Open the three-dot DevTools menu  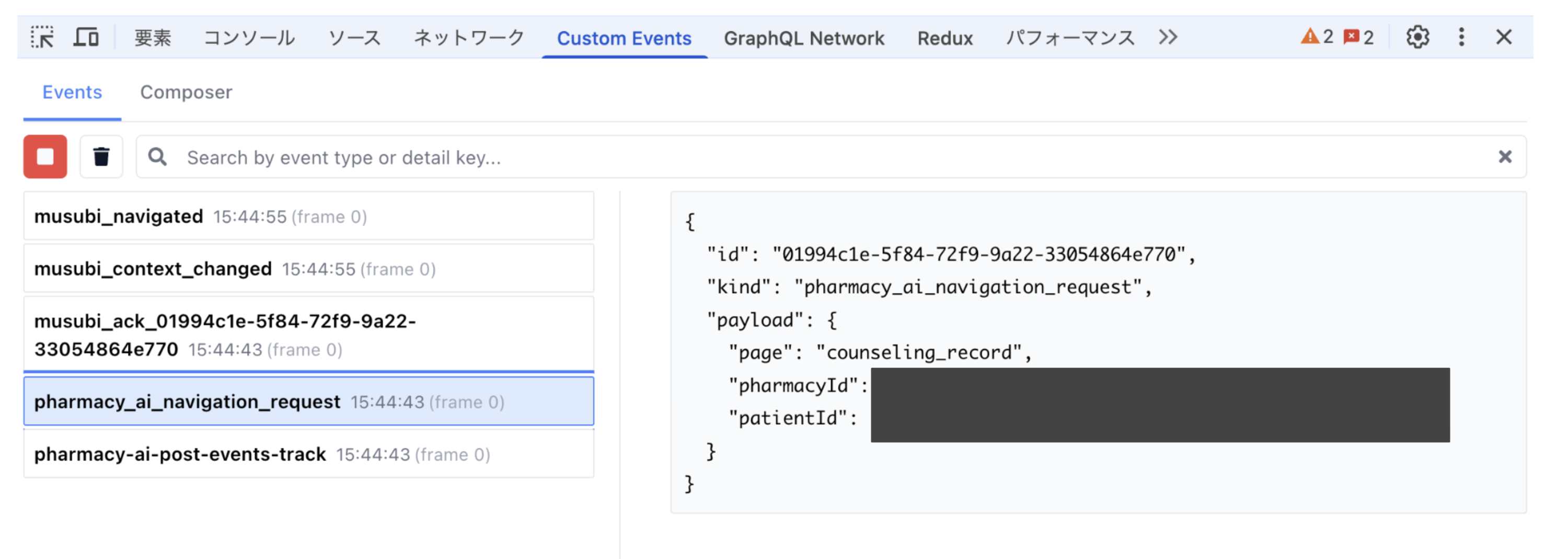(x=1461, y=38)
